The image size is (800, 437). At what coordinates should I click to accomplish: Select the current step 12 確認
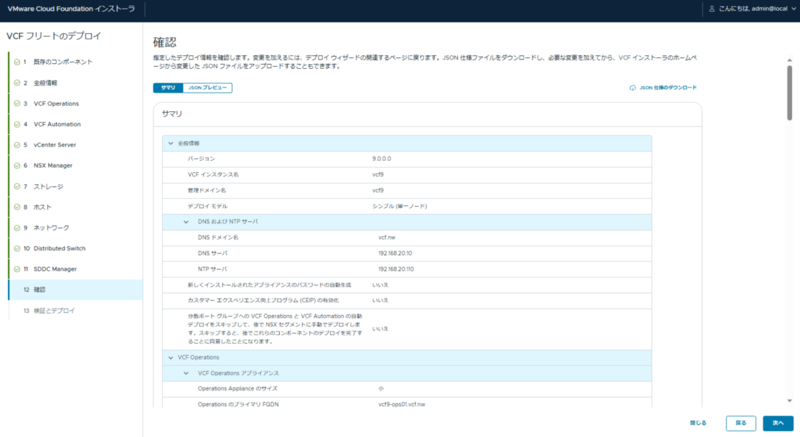[x=76, y=290]
